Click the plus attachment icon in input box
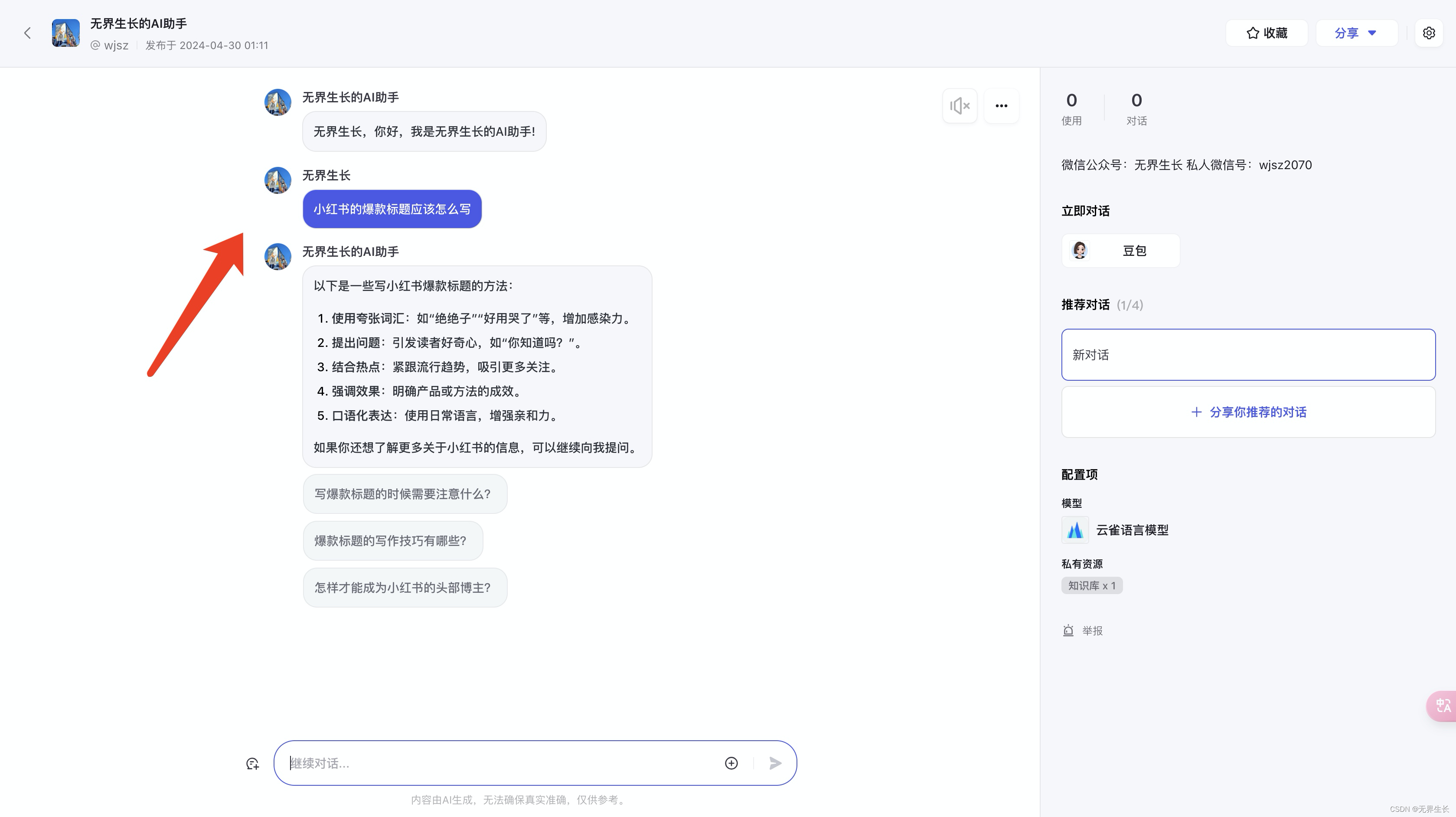This screenshot has width=1456, height=817. pyautogui.click(x=731, y=763)
